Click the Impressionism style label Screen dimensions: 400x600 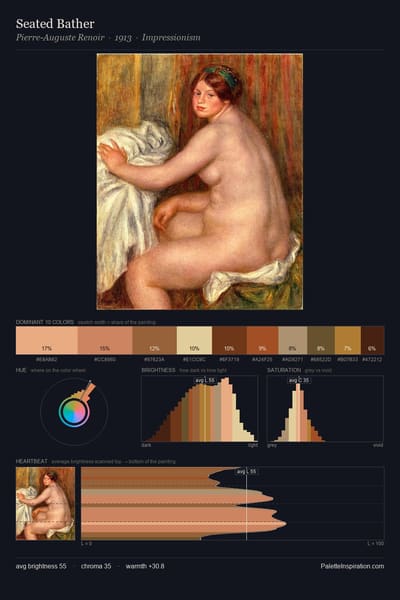point(171,38)
